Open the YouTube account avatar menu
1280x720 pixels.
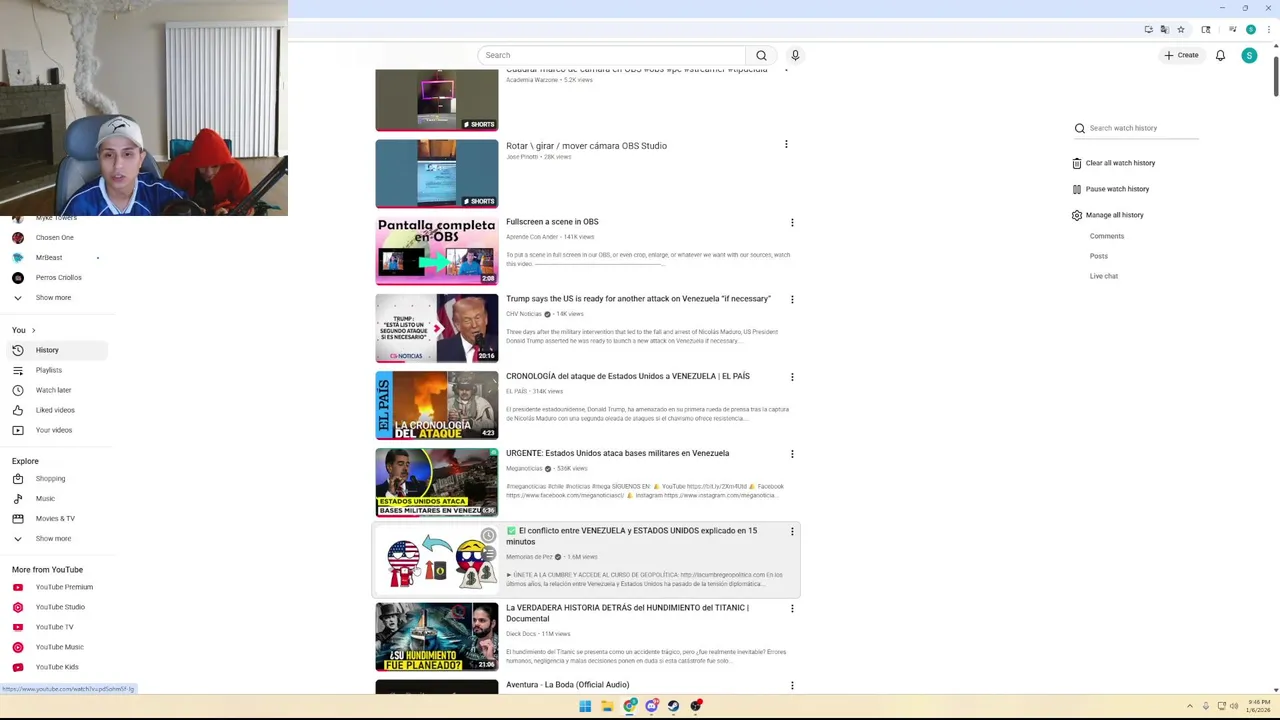point(1249,55)
